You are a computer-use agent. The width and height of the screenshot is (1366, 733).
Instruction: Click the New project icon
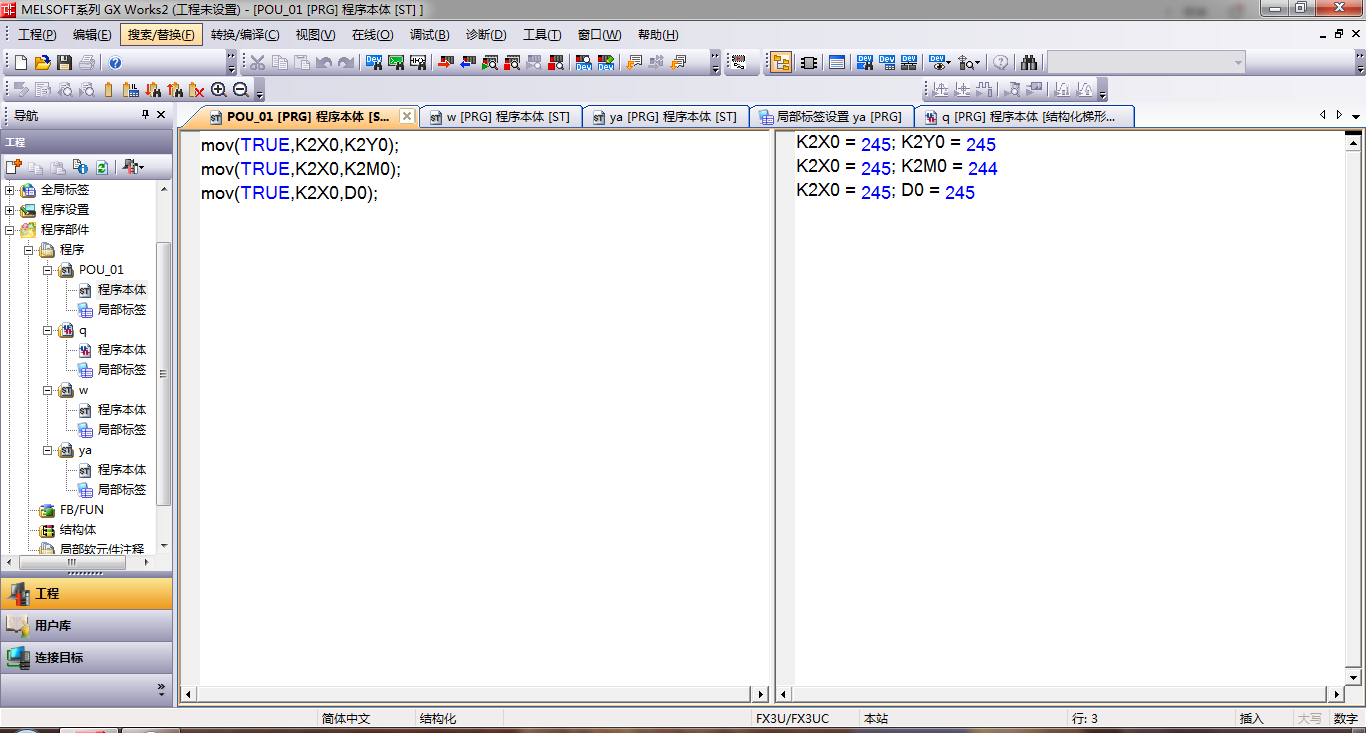(x=21, y=62)
